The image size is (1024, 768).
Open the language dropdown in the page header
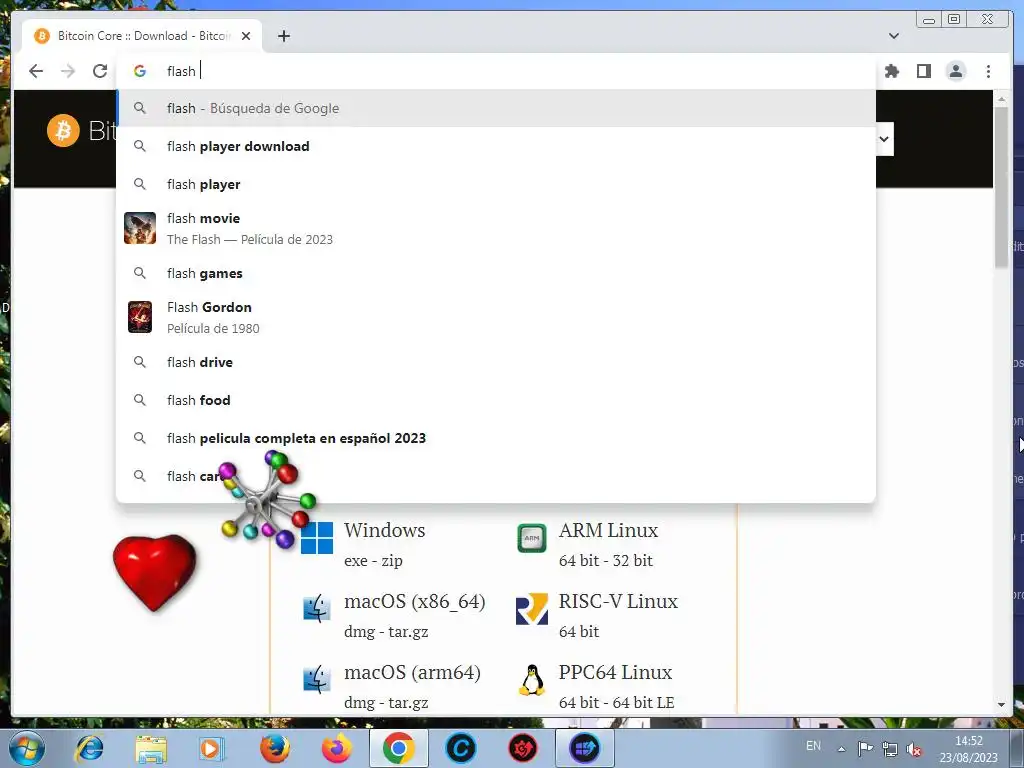(x=884, y=138)
